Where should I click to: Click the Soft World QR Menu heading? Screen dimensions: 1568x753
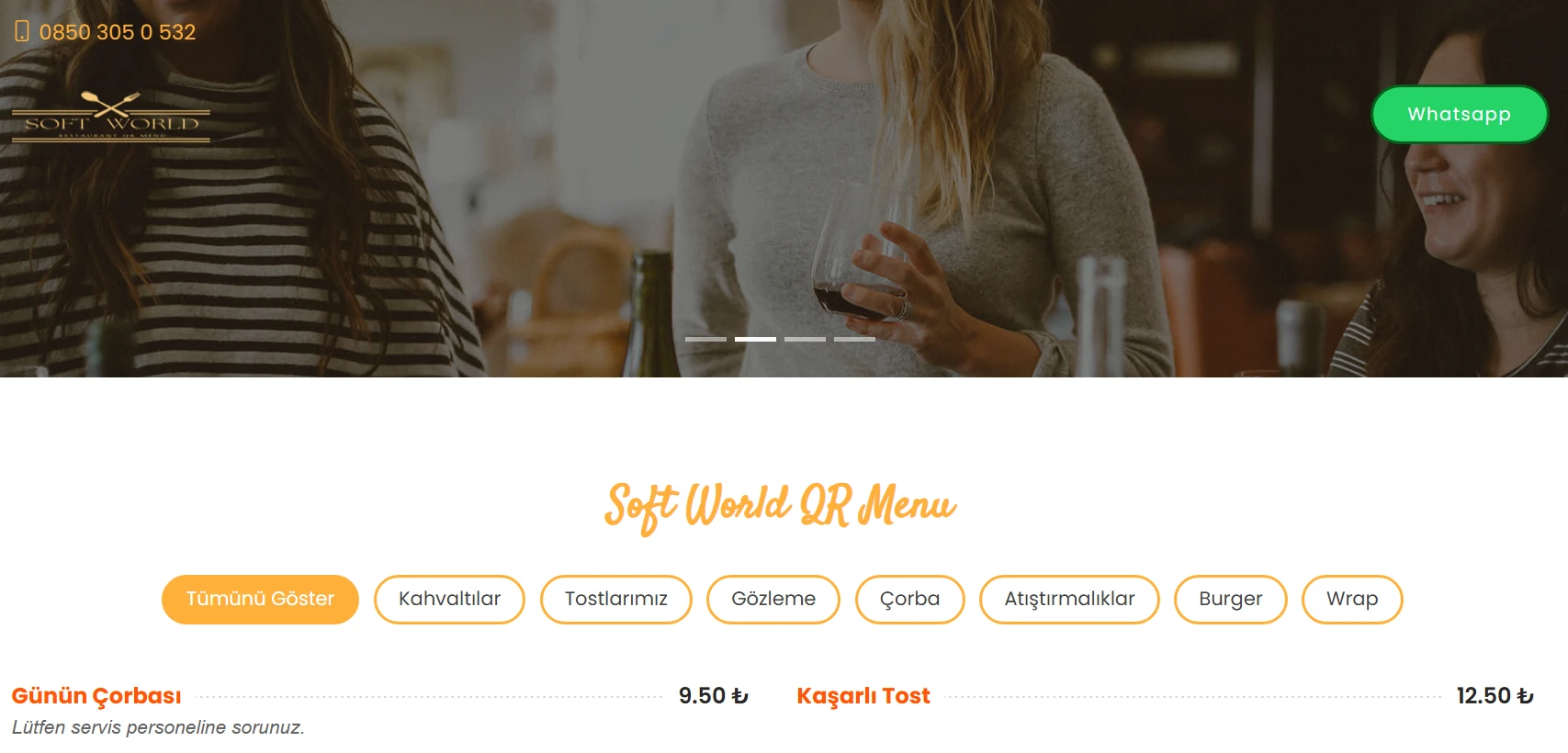[x=780, y=507]
